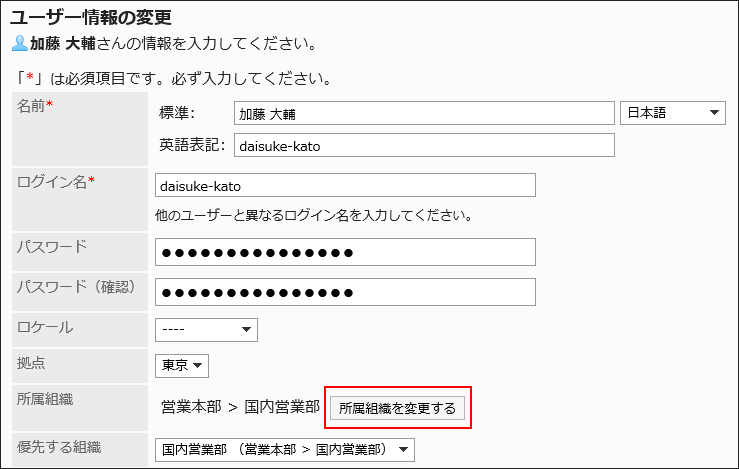Click the ログイン名 field label
739x469 pixels.
coord(56,182)
